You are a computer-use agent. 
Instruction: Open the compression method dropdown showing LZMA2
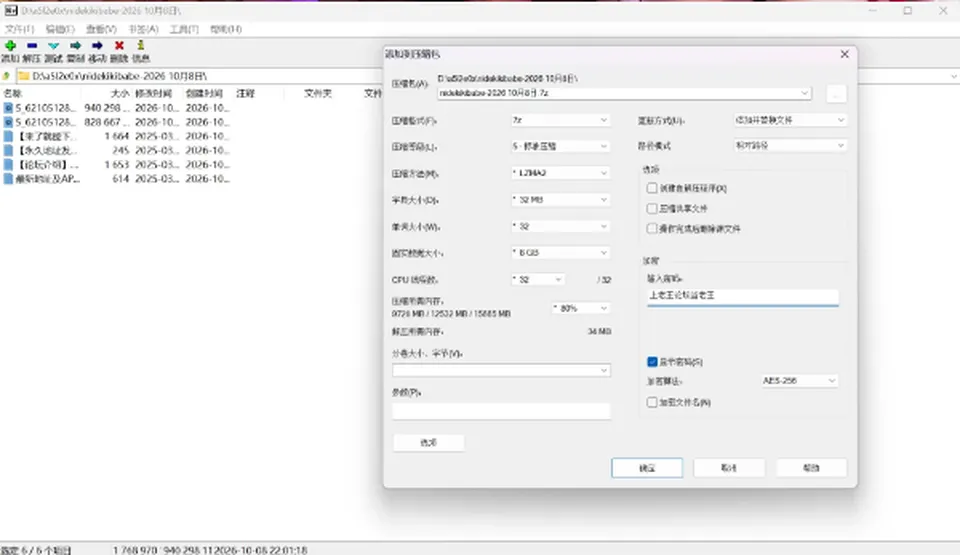[560, 173]
